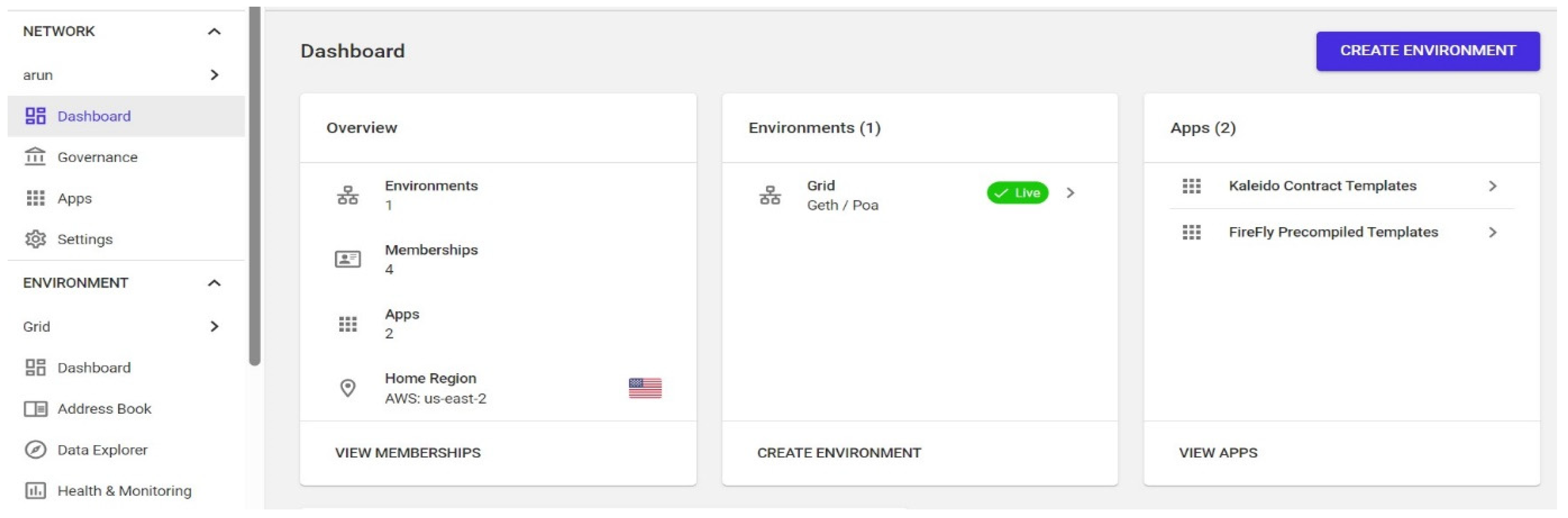
Task: Click the sidebar vertical scrollbar
Action: pyautogui.click(x=254, y=183)
